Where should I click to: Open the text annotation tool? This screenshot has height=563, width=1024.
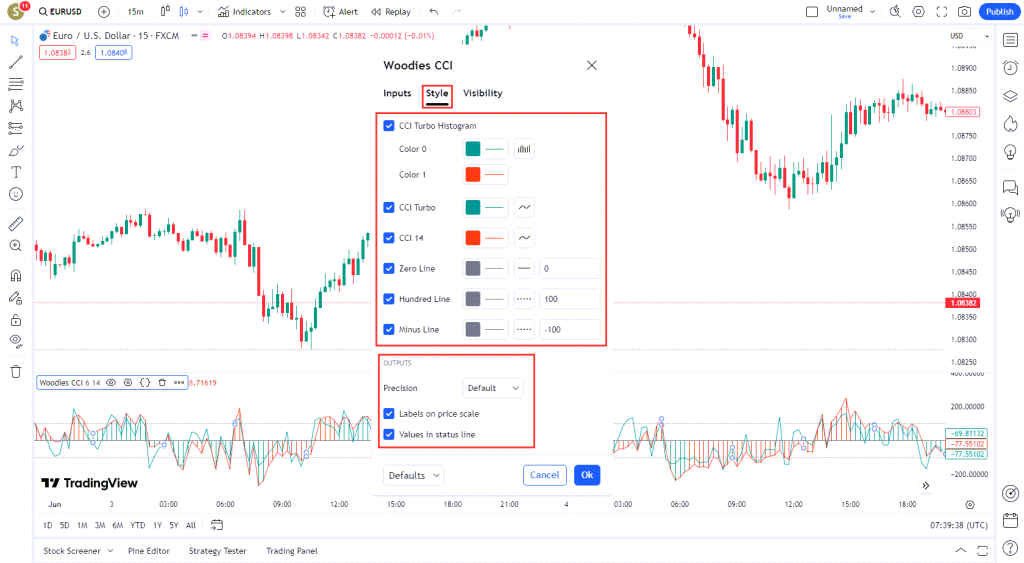pyautogui.click(x=15, y=172)
